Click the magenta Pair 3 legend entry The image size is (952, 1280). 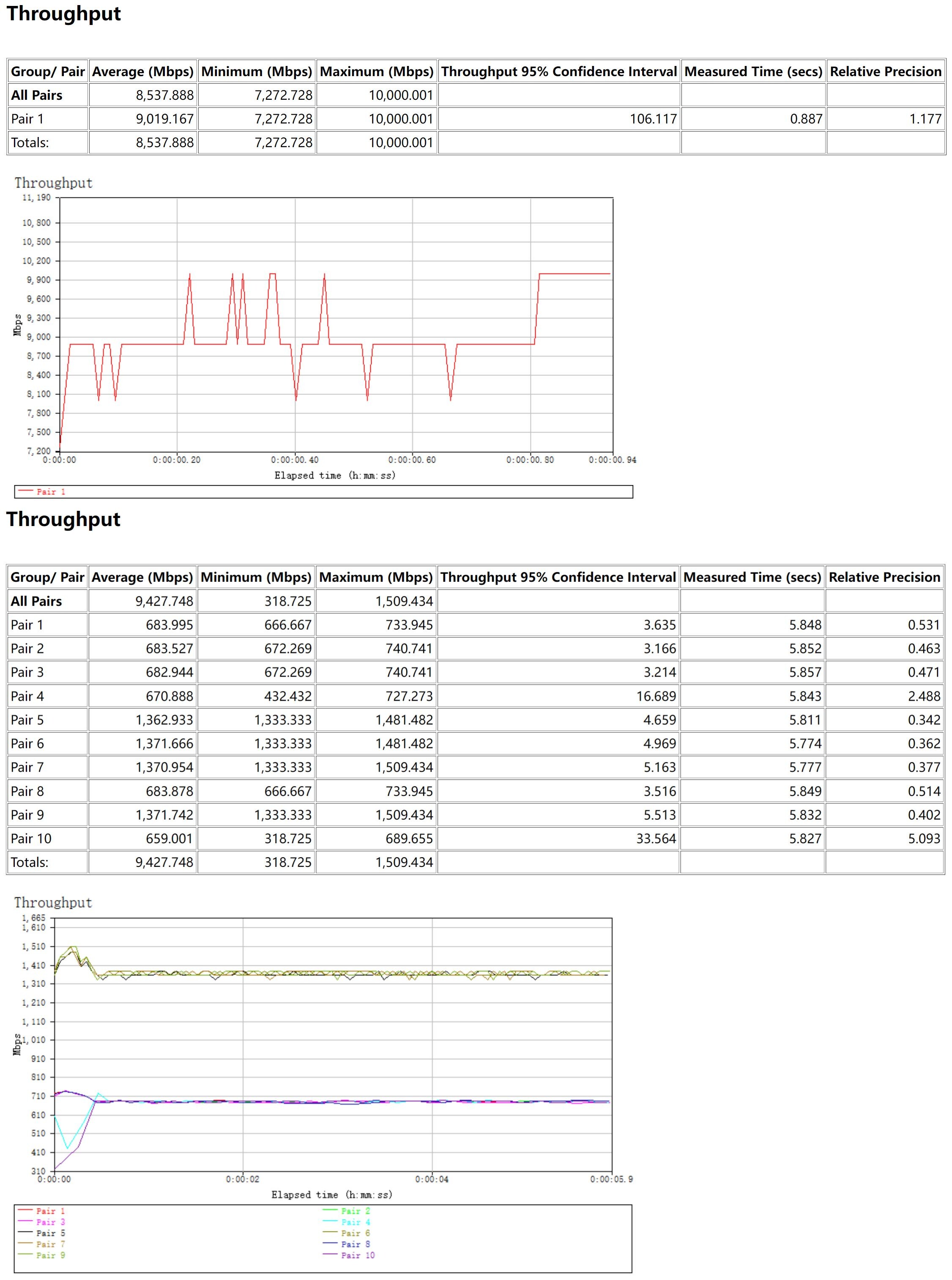50,1222
